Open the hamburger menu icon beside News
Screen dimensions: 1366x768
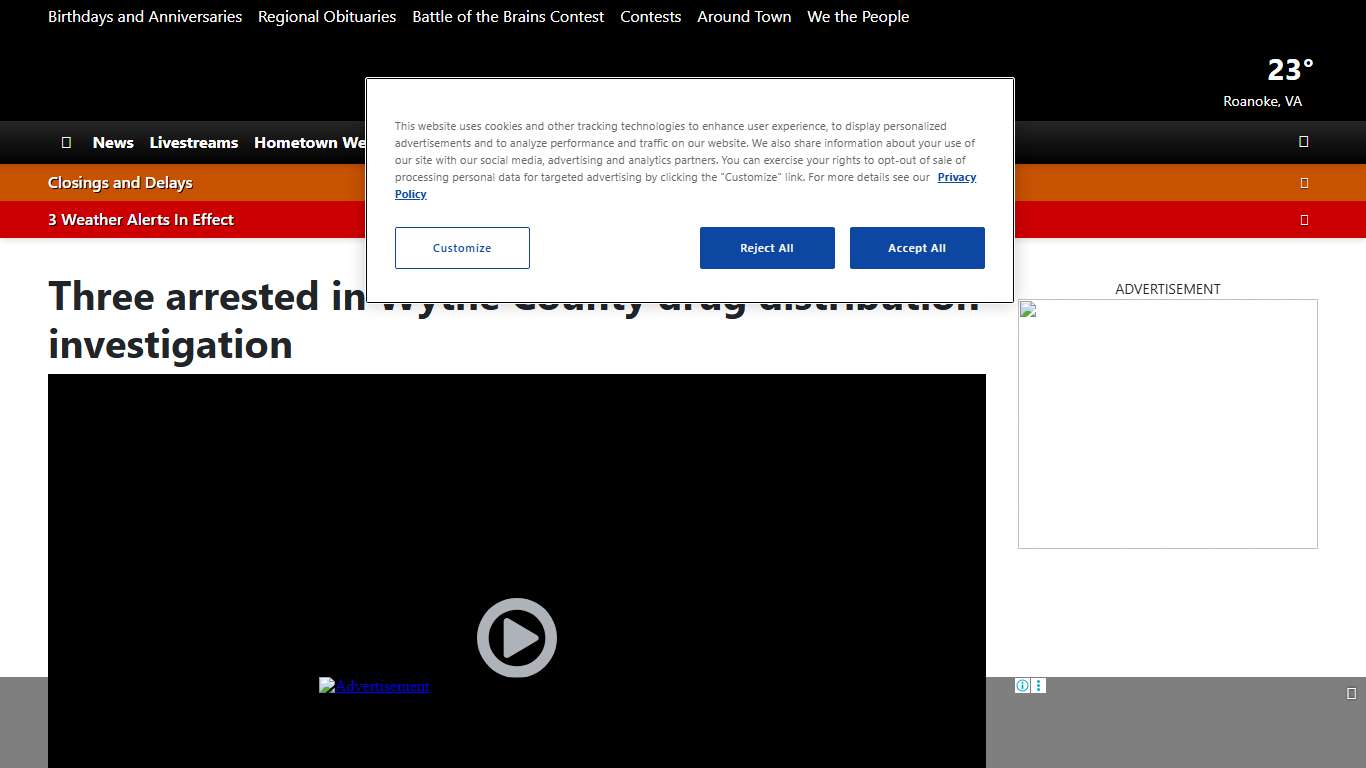[66, 142]
